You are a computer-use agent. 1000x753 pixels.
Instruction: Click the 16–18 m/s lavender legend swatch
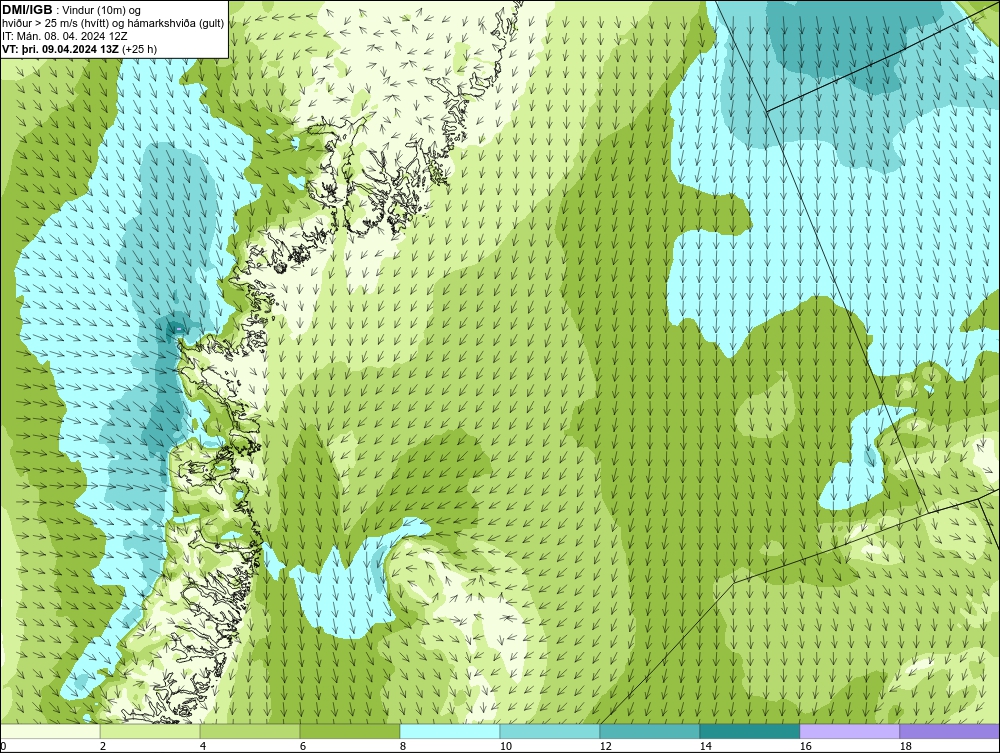click(849, 731)
